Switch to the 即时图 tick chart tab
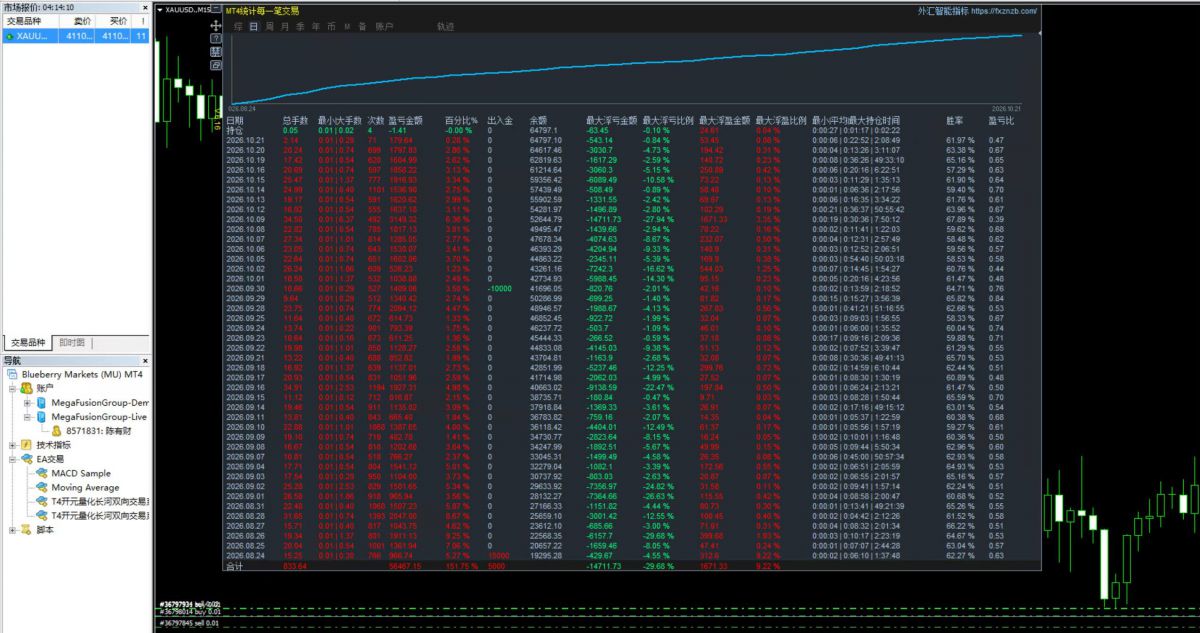 72,342
